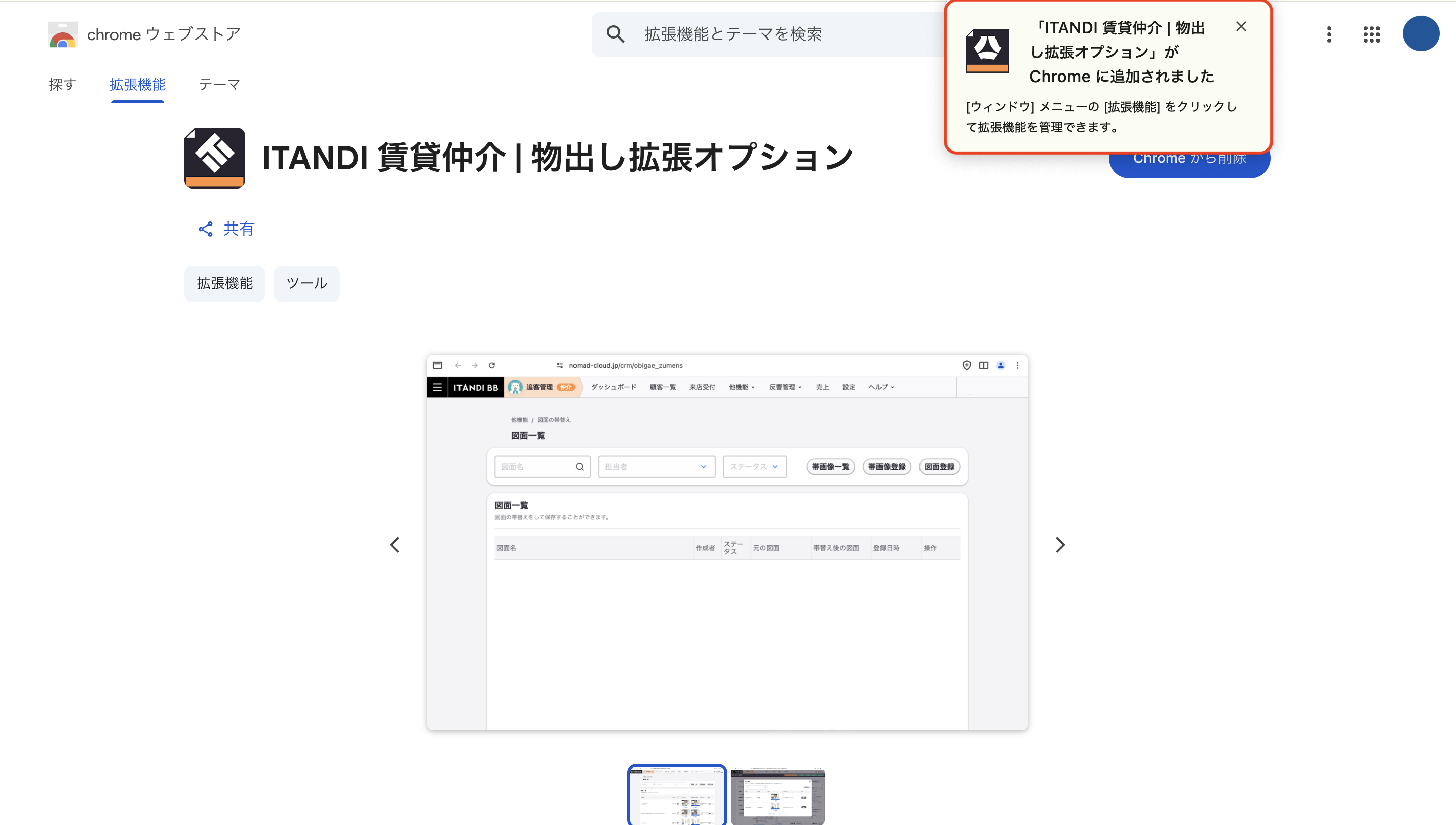Open the blue account avatar

pyautogui.click(x=1421, y=34)
